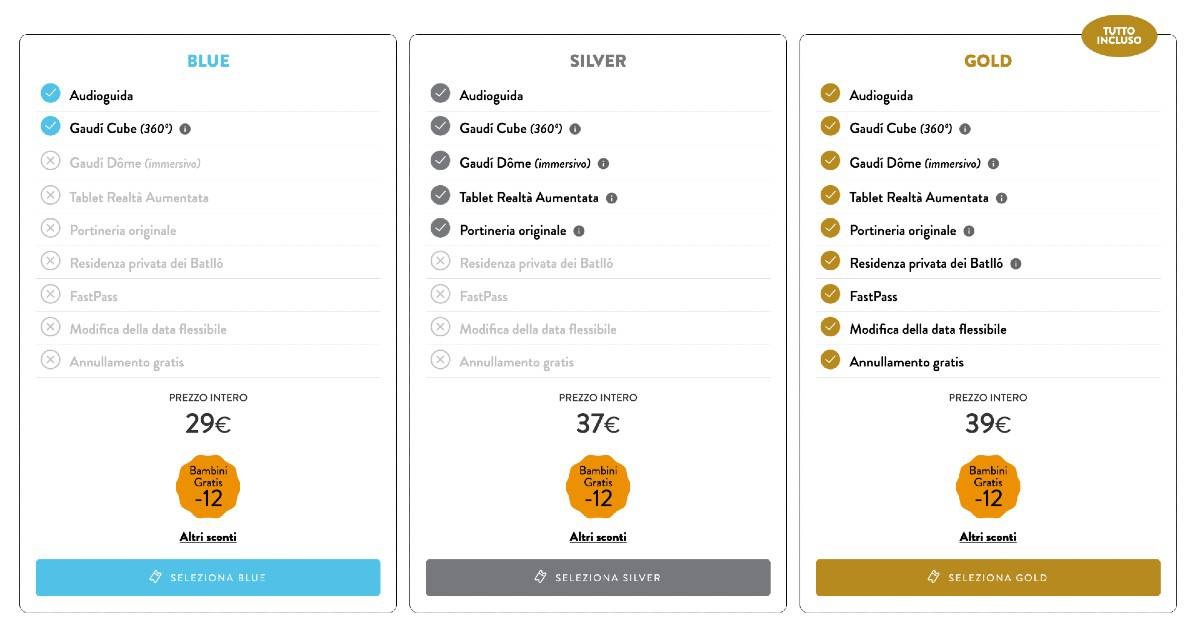Click info icon beside Tablet Realtà Aumentata in Gold
Screen dimensions: 1200x630
(x=1002, y=198)
